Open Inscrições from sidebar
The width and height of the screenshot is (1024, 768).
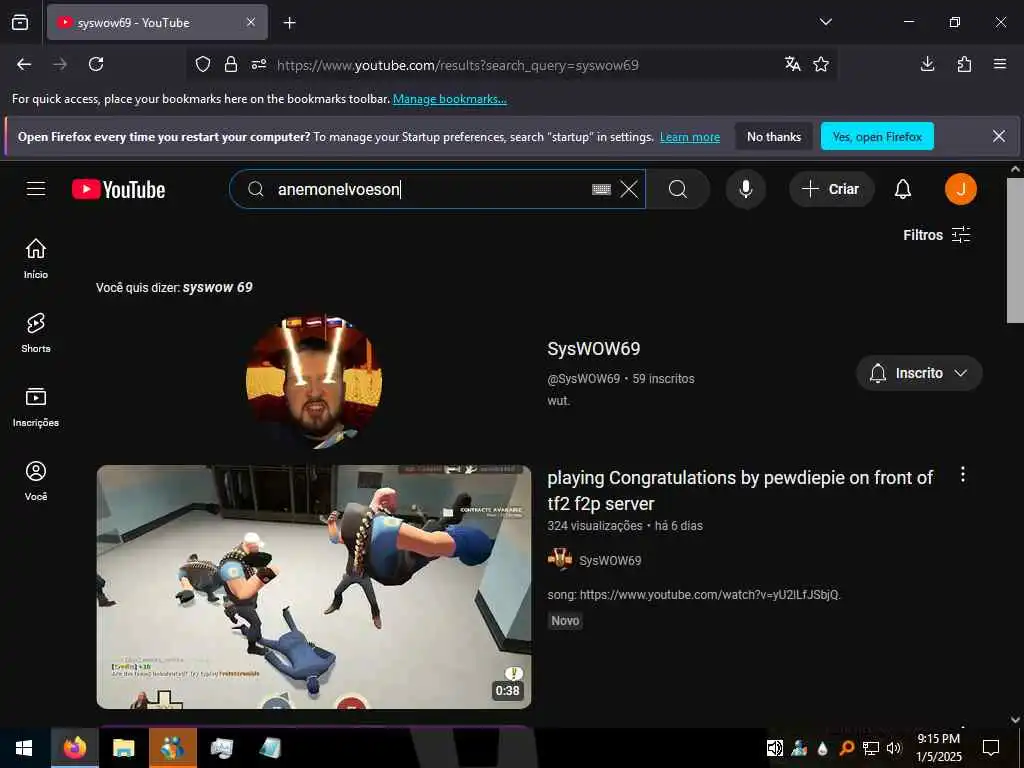pyautogui.click(x=36, y=407)
